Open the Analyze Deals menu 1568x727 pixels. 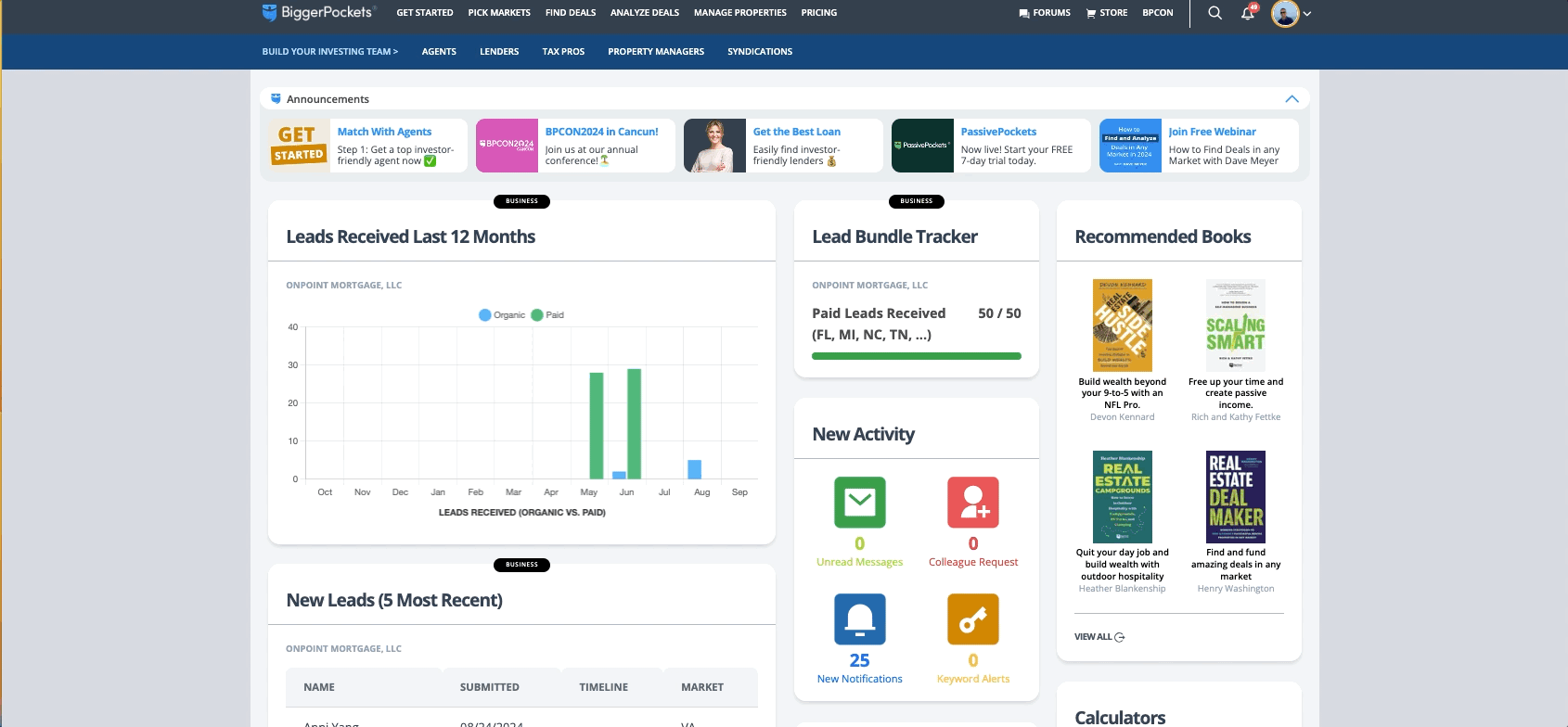(644, 13)
